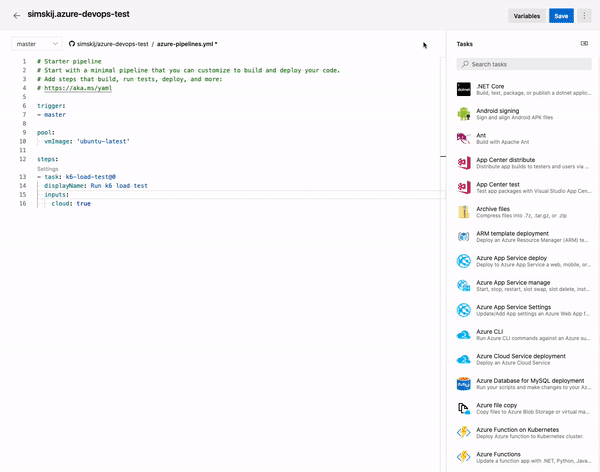The width and height of the screenshot is (600, 472).
Task: Click the k6-load-test@0 task line
Action: tap(77, 177)
